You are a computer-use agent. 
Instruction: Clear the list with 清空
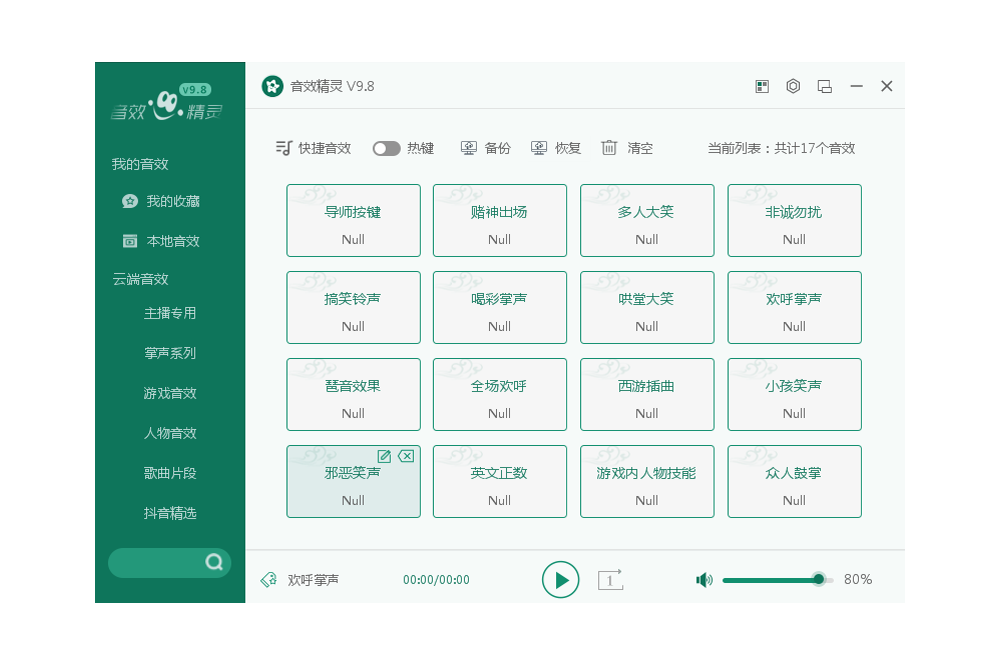point(628,149)
